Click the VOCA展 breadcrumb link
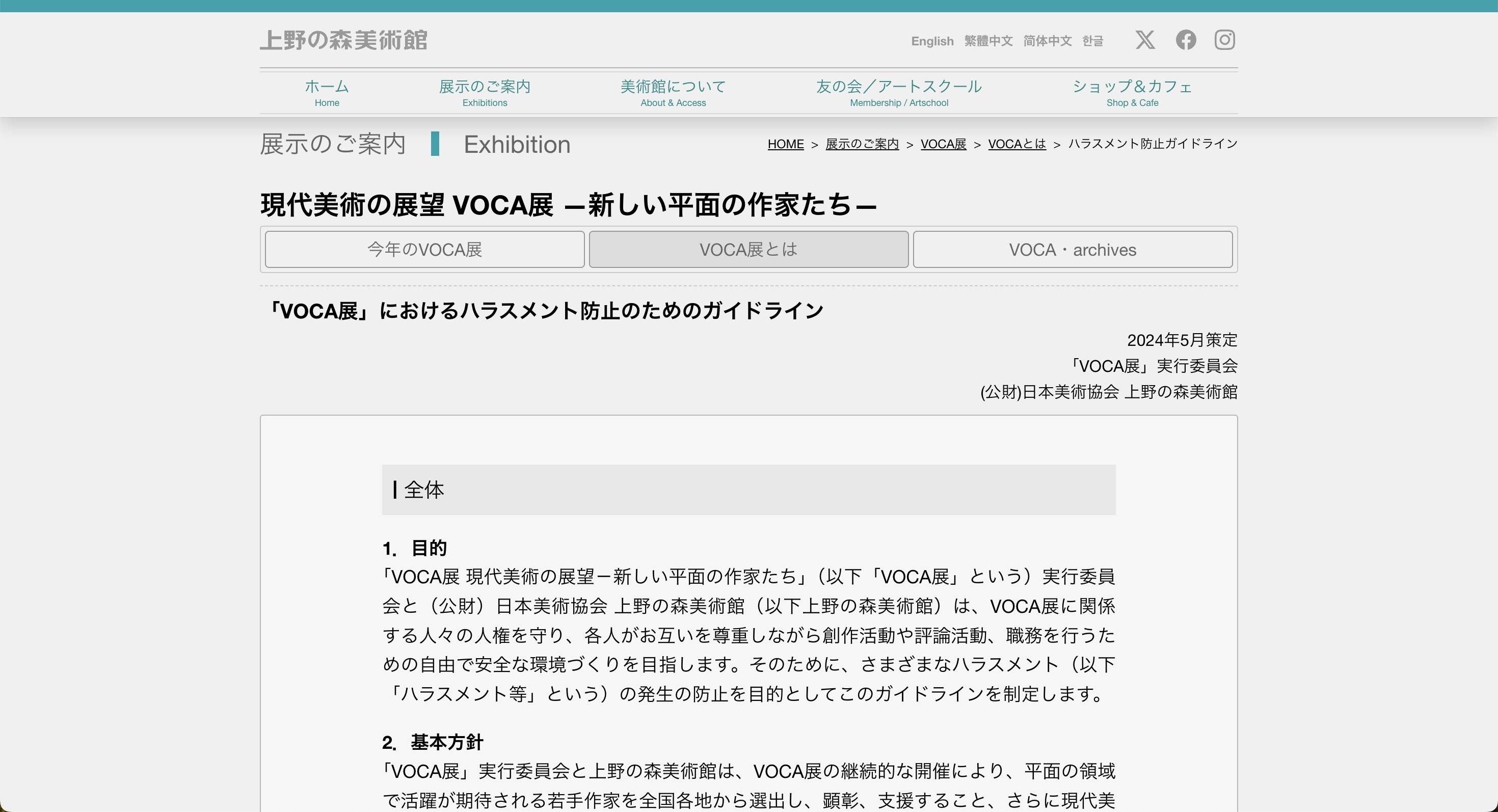 click(943, 144)
